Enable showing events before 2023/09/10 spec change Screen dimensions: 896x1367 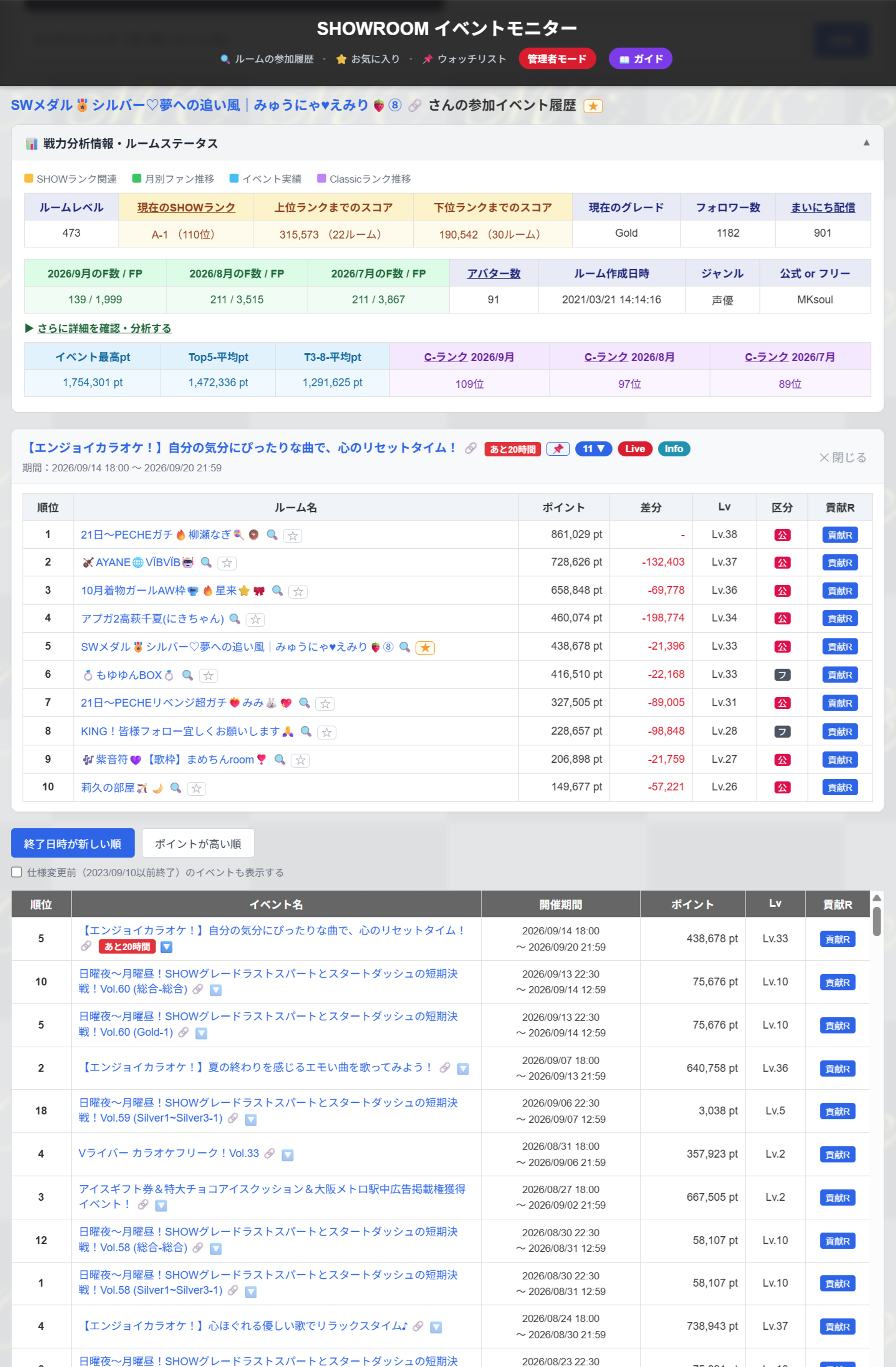17,872
